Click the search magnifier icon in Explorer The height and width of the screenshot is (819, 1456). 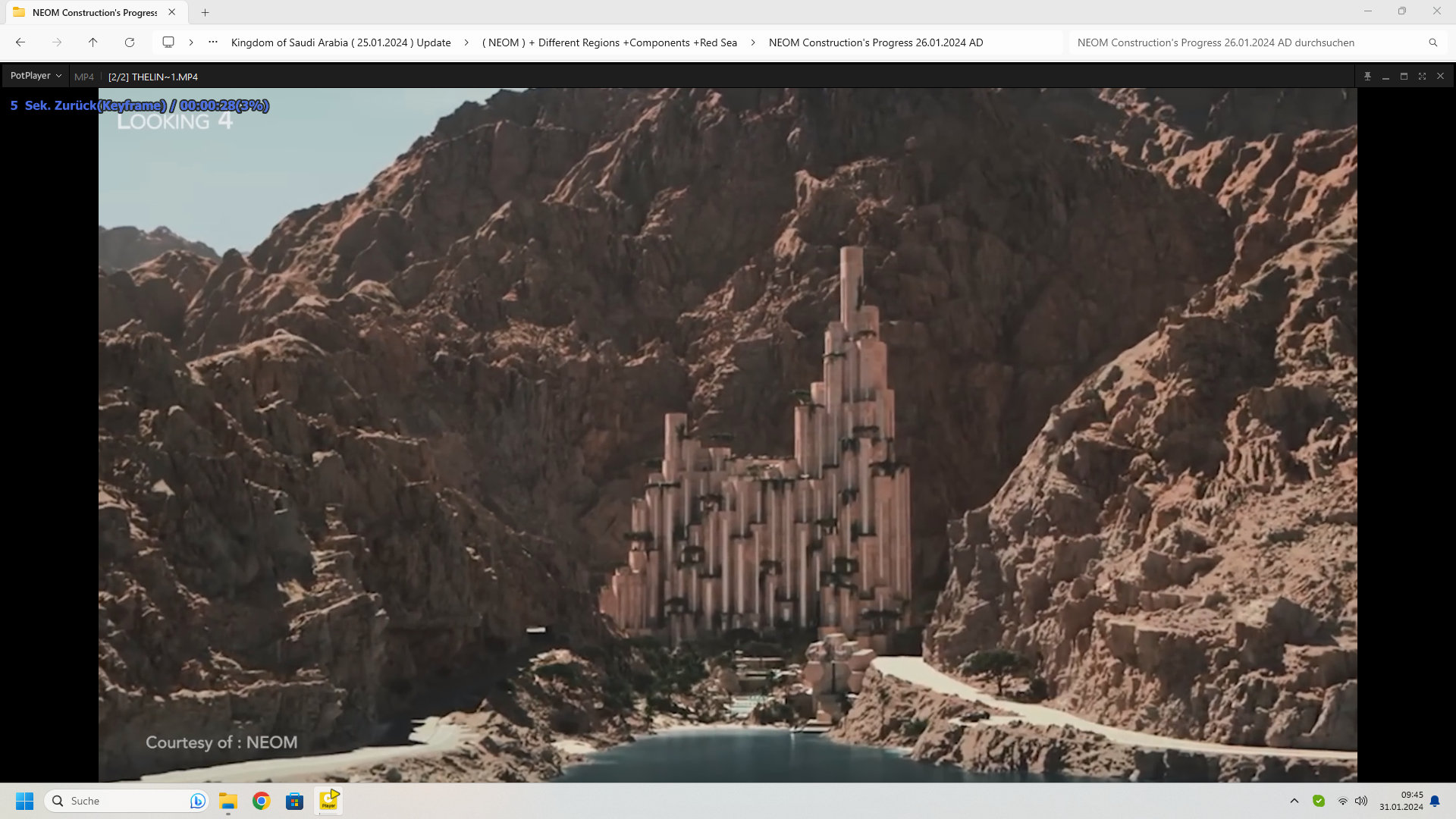point(1433,42)
